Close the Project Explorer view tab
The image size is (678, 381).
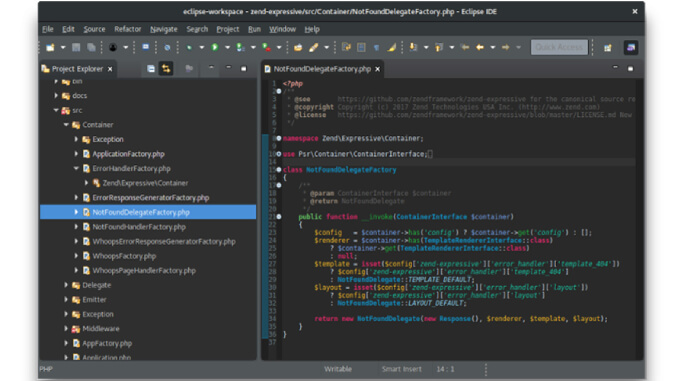[x=110, y=69]
